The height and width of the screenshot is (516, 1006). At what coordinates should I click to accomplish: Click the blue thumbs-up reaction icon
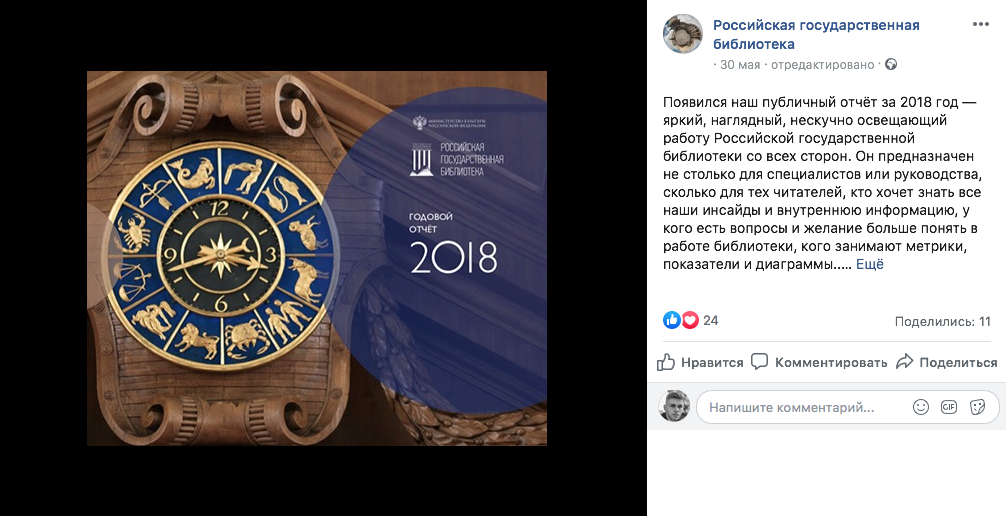click(x=672, y=320)
